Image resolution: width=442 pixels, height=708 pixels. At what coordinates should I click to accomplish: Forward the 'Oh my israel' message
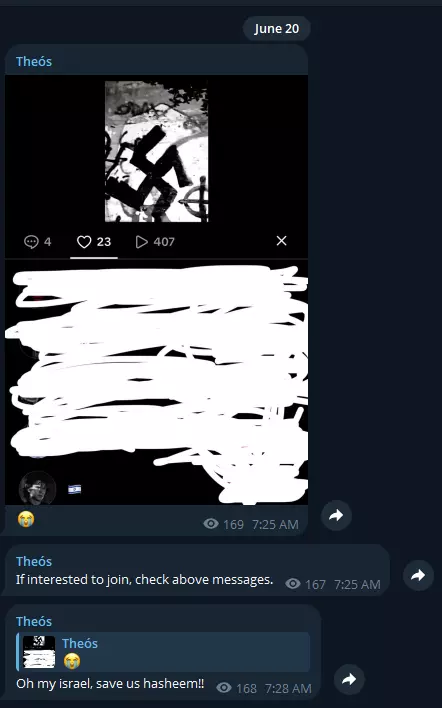(x=349, y=679)
